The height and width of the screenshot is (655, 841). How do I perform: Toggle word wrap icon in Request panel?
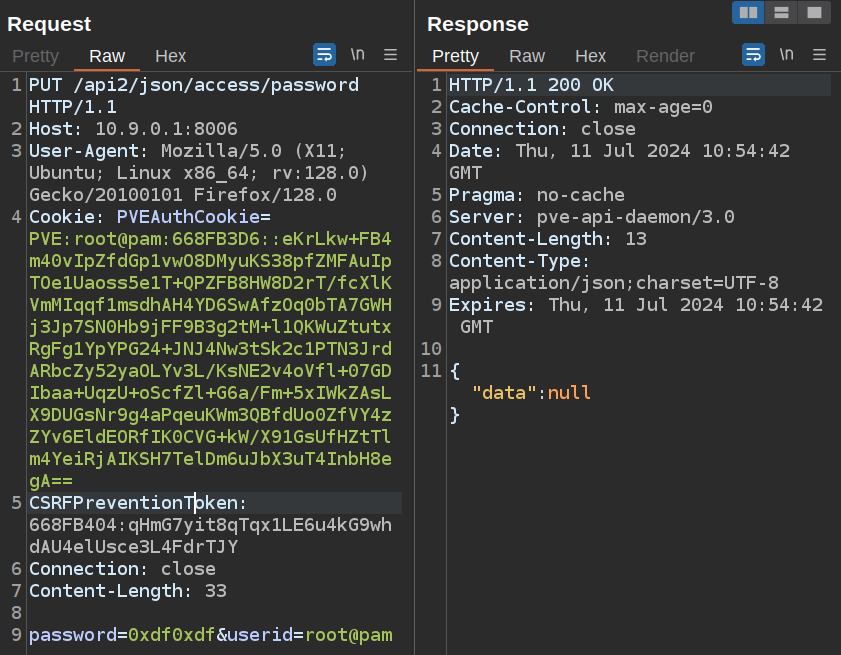tap(324, 55)
